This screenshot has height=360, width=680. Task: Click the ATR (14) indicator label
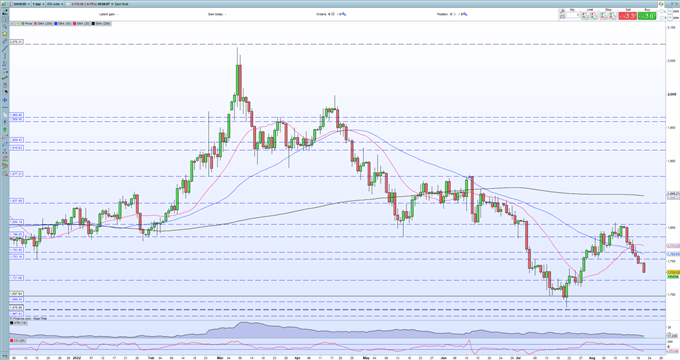pos(18,323)
